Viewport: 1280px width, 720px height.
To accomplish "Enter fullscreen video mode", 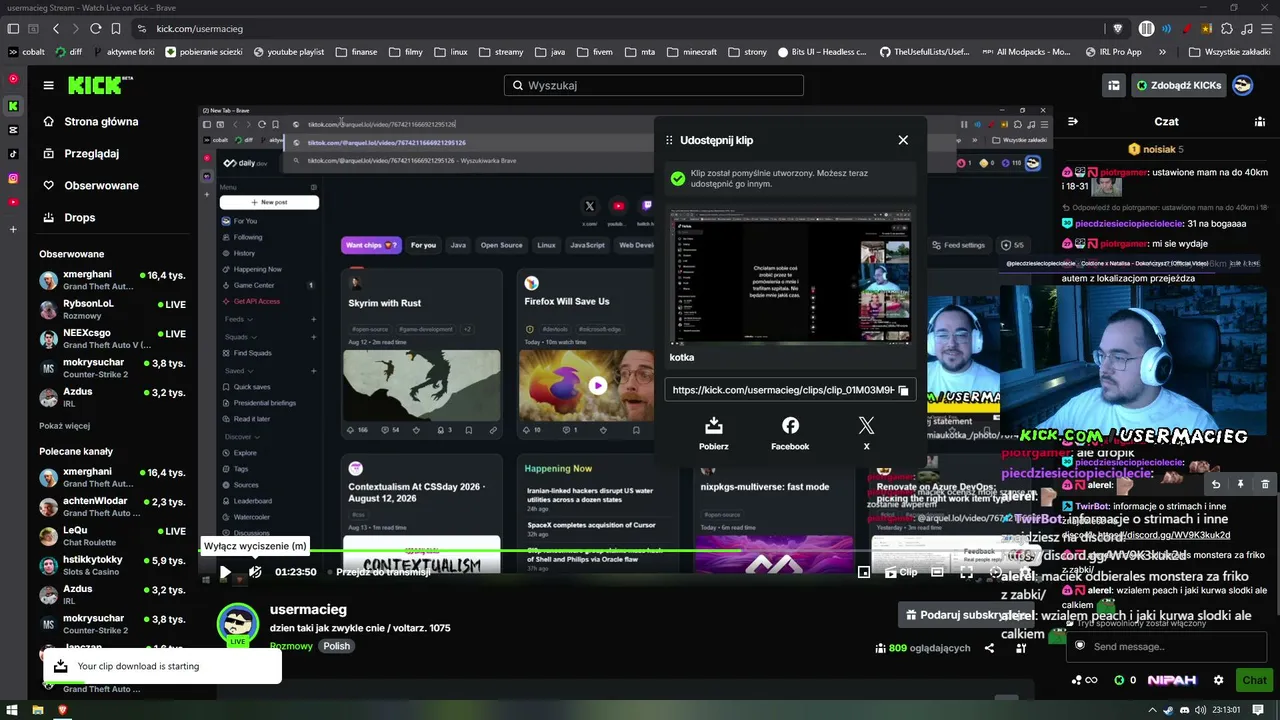I will (966, 572).
